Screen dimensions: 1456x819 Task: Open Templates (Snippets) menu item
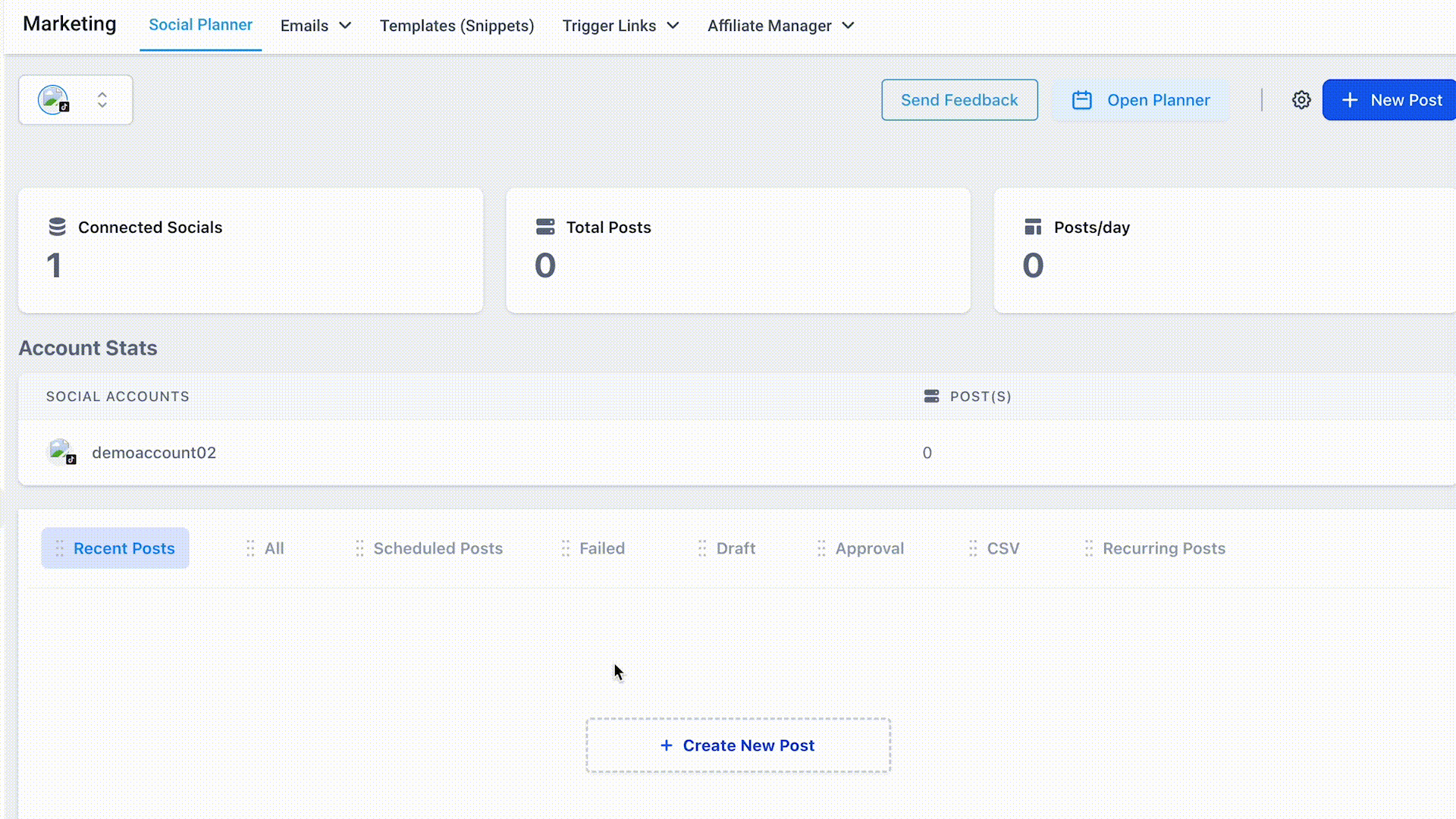point(457,26)
